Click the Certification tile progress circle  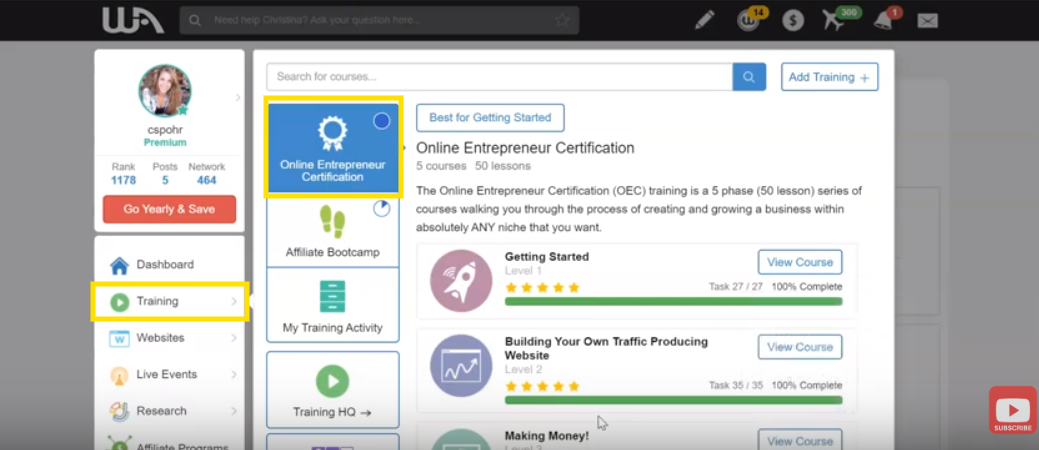[382, 121]
